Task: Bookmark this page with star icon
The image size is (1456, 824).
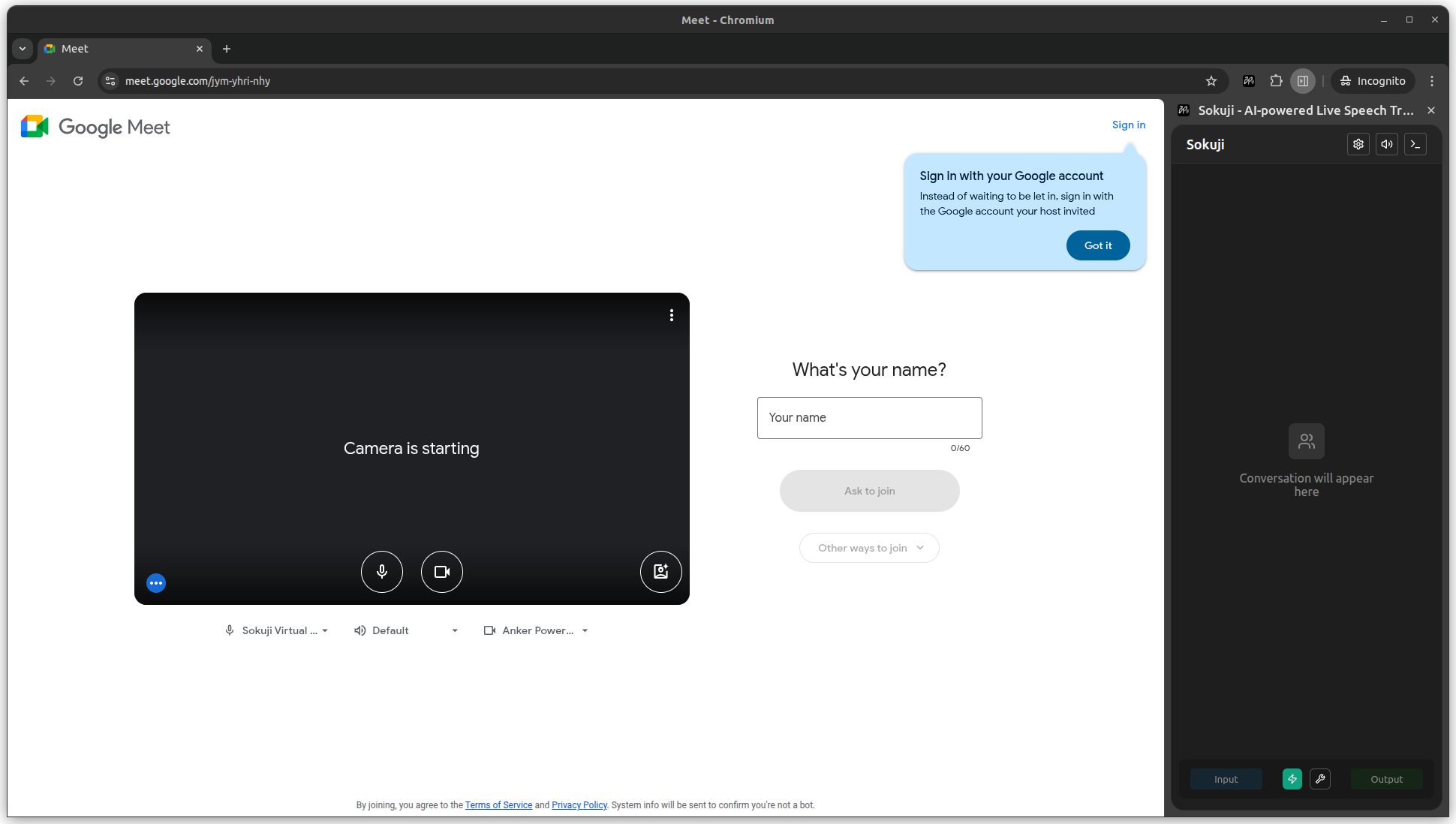Action: coord(1211,81)
